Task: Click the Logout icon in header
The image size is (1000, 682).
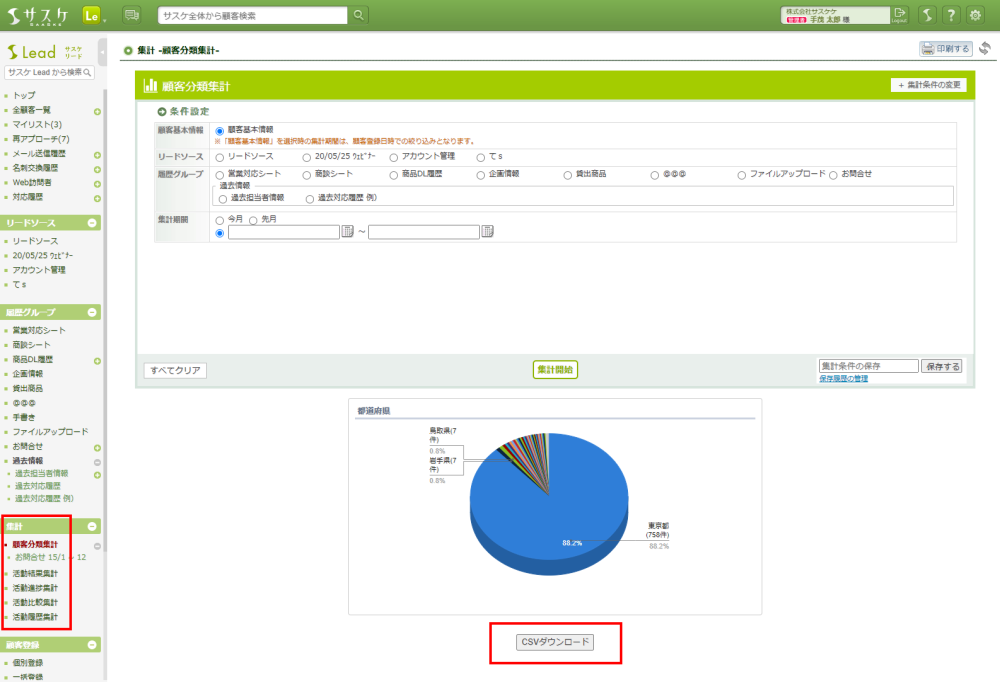Action: pyautogui.click(x=899, y=15)
